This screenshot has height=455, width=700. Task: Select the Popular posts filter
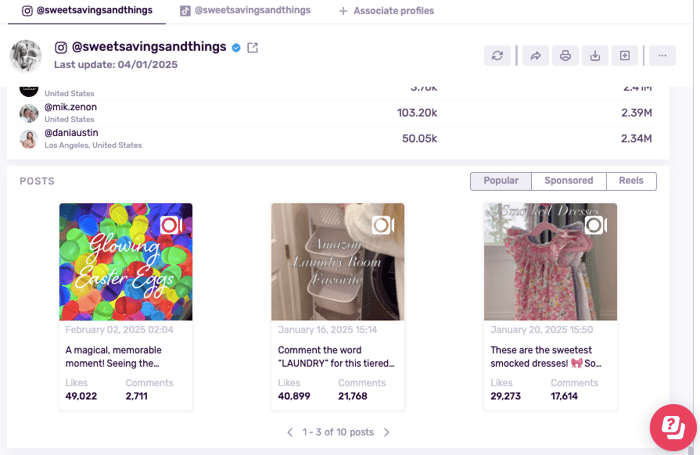[501, 181]
